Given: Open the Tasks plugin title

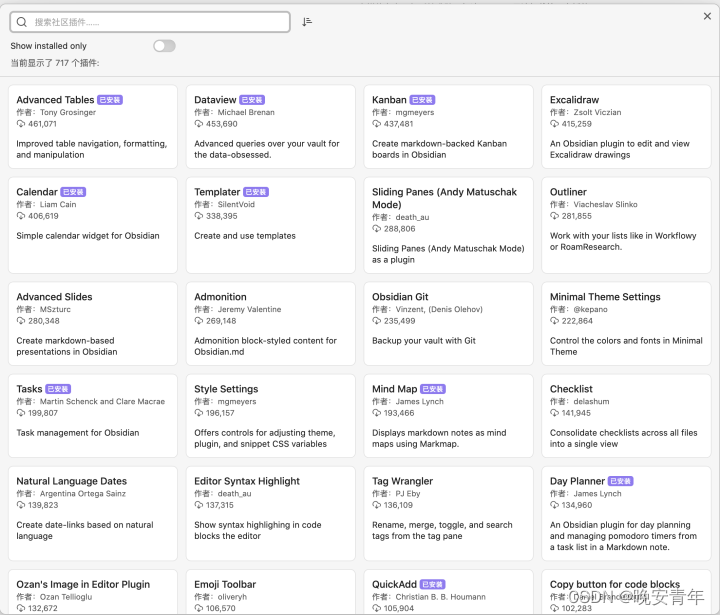Looking at the screenshot, I should (29, 389).
